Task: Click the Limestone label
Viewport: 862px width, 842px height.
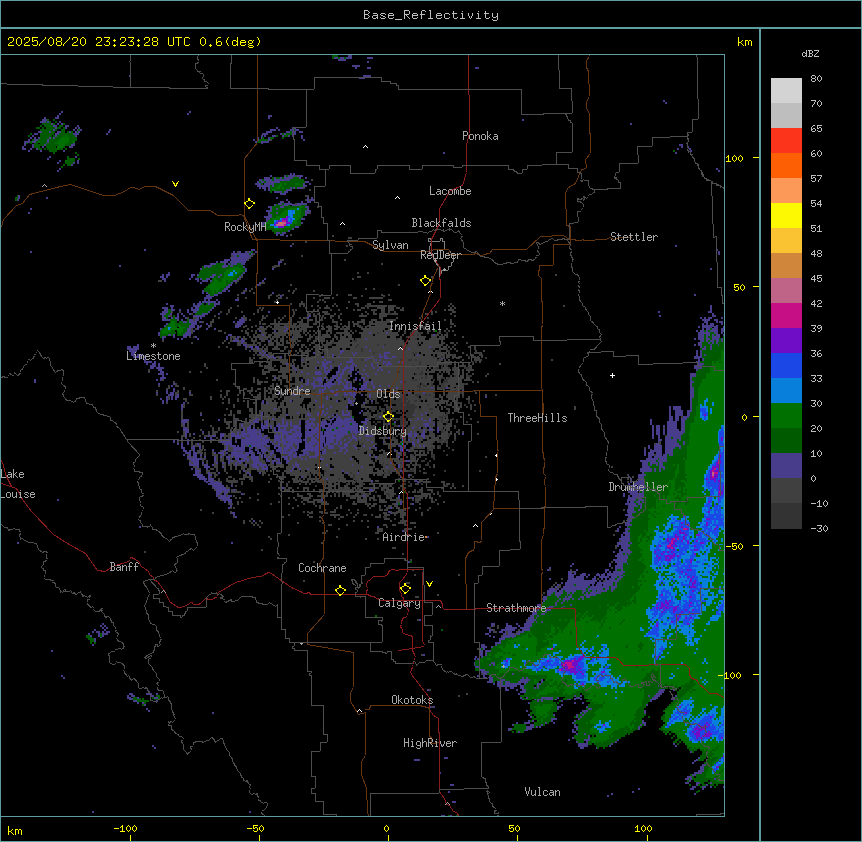Action: pos(153,356)
